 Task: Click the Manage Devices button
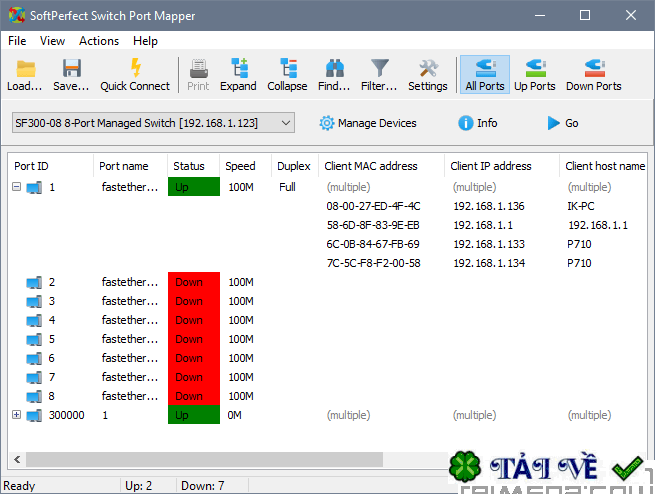click(368, 123)
